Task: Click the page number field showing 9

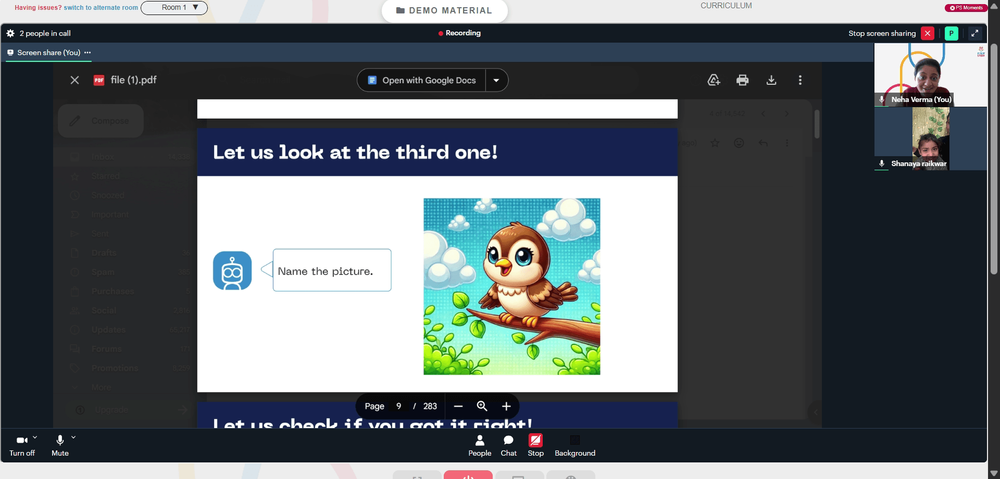Action: tap(399, 406)
